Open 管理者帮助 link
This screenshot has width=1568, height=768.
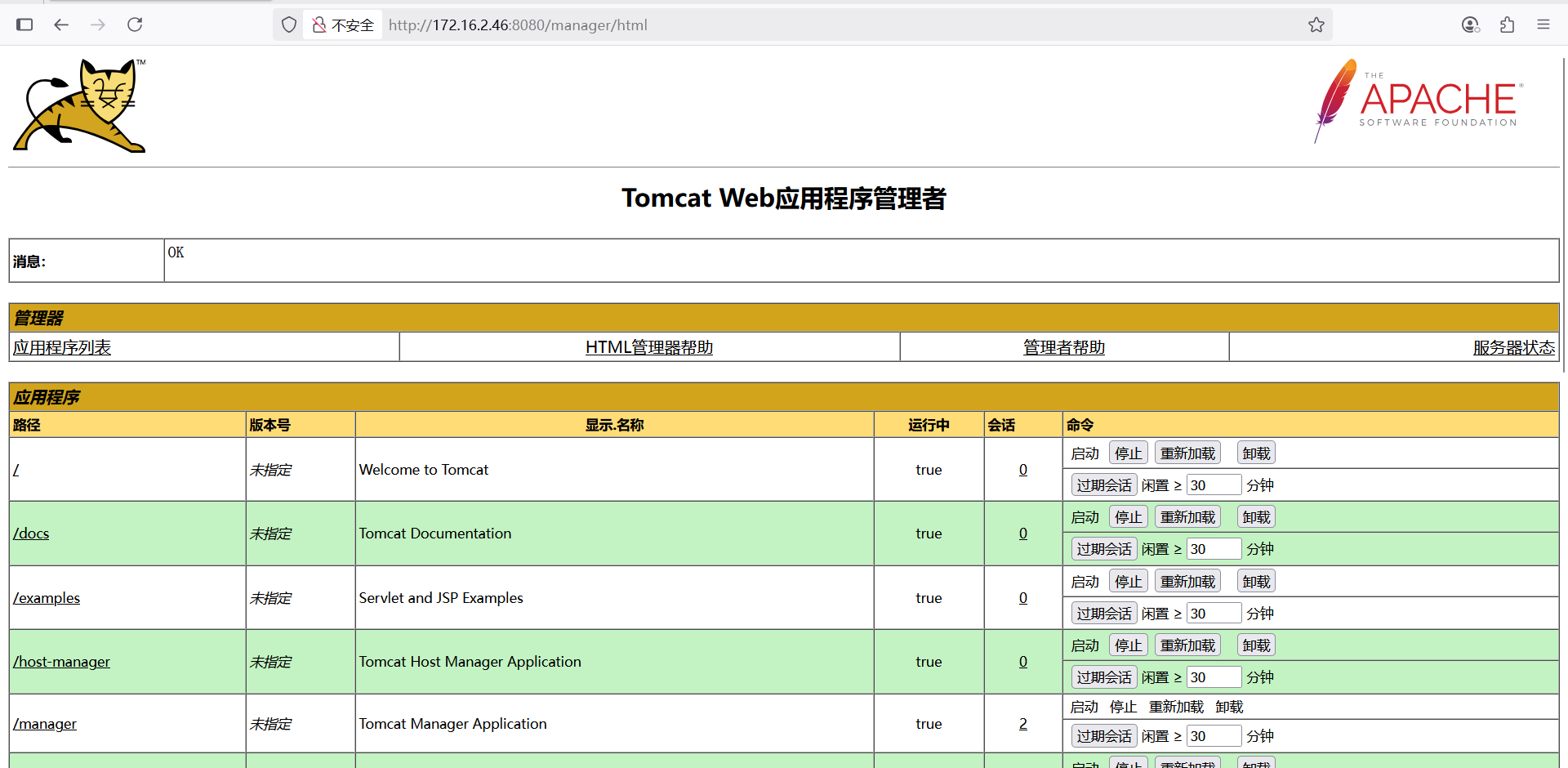[1064, 347]
